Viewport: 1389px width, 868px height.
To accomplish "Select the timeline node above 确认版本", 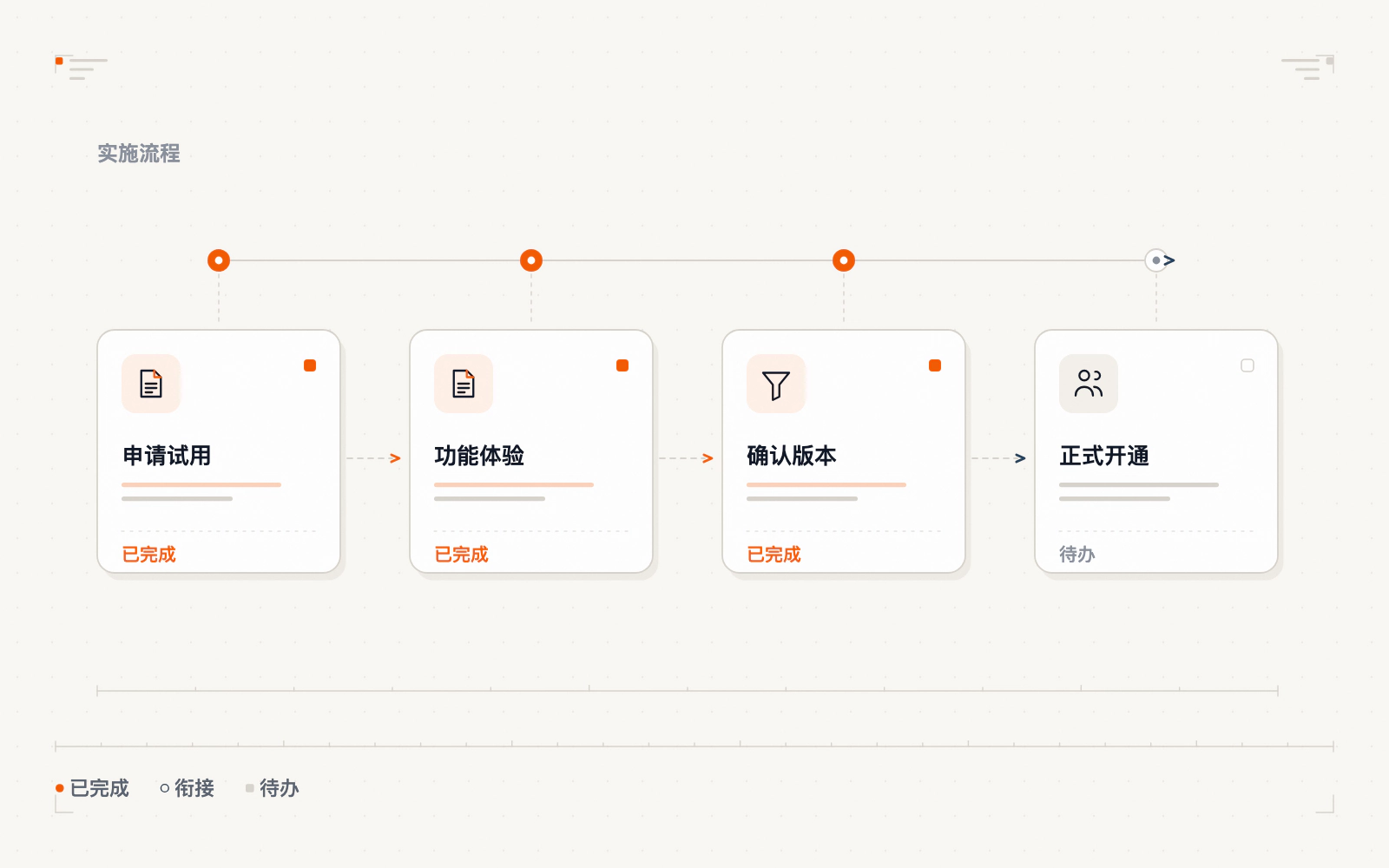I will (844, 260).
